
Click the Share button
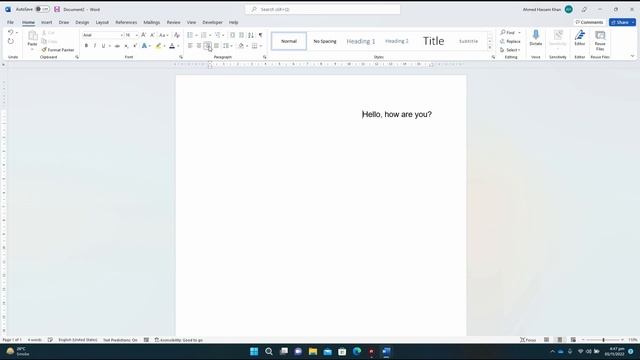(622, 22)
